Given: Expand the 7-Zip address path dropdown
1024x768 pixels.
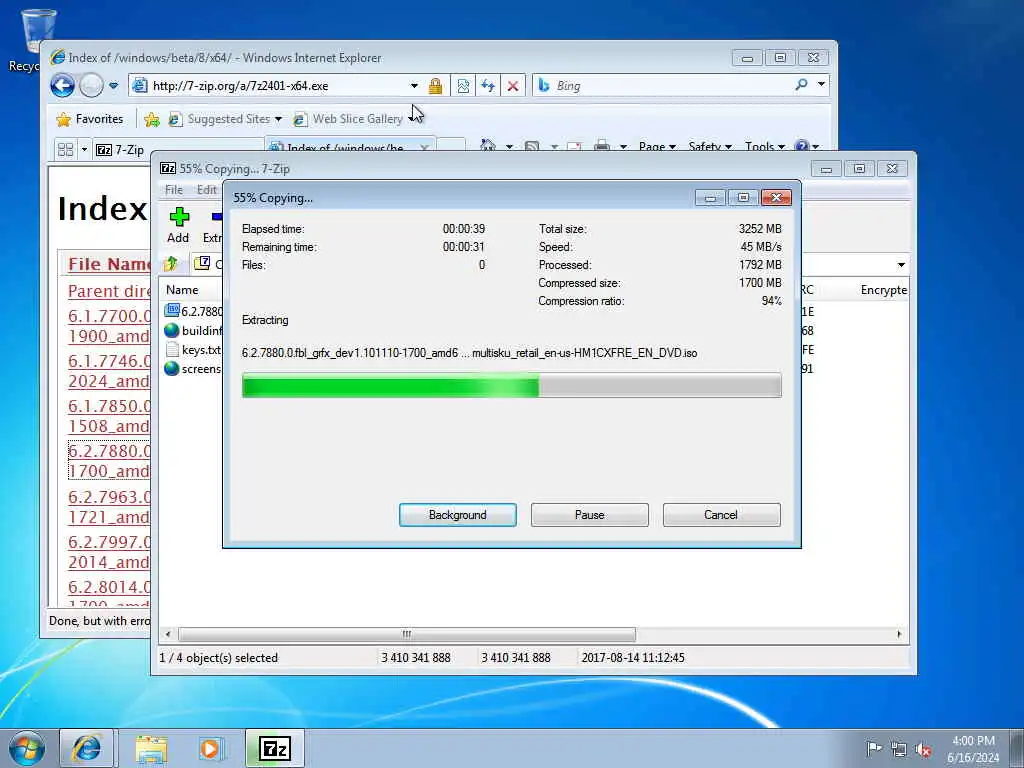Looking at the screenshot, I should click(901, 265).
